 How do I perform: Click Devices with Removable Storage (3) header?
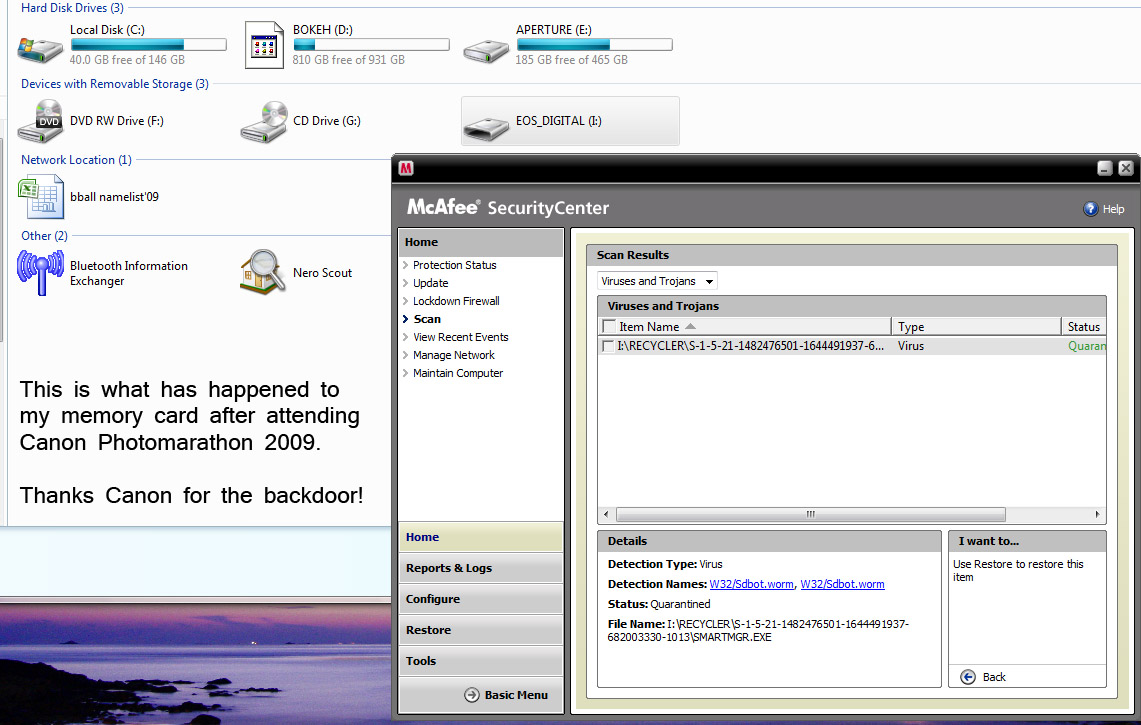tap(115, 84)
